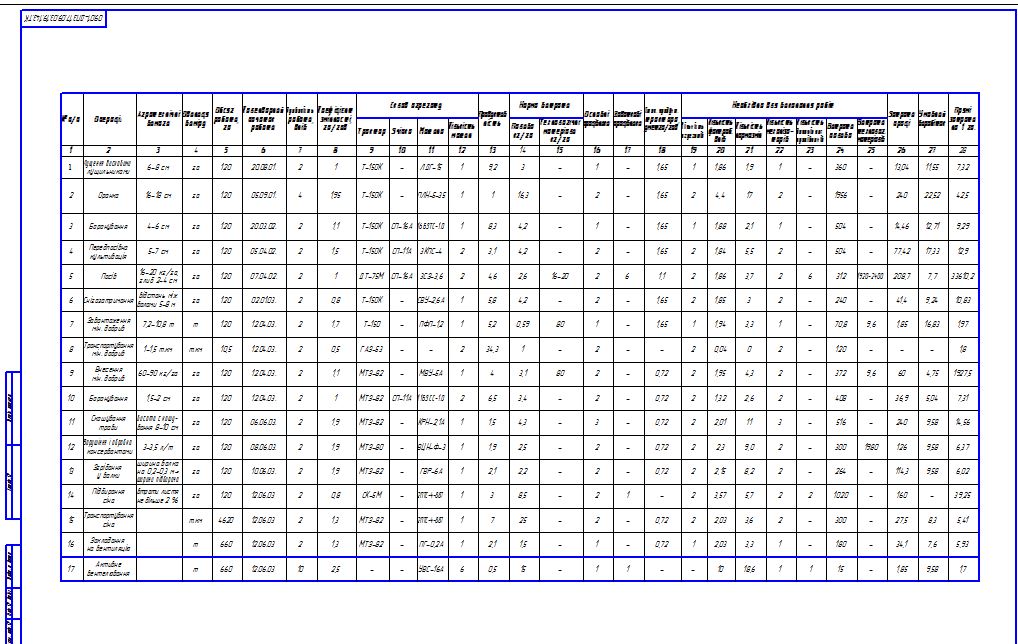Select the date '08.06.03.' in row 12
Image resolution: width=1018 pixels, height=644 pixels.
point(264,447)
